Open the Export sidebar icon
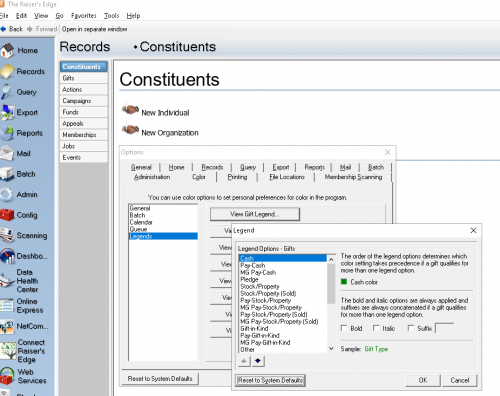The width and height of the screenshot is (500, 396). (7, 112)
